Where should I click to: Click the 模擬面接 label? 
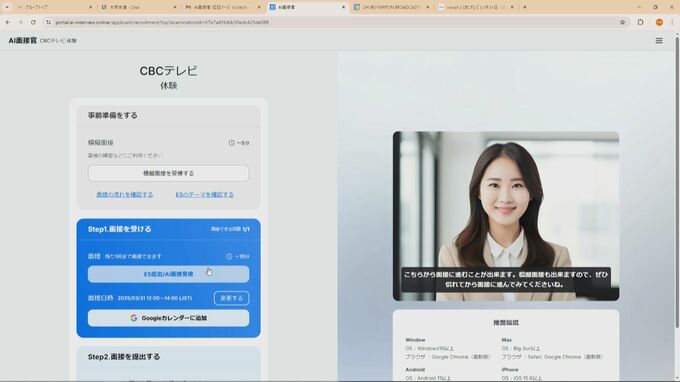coord(101,143)
